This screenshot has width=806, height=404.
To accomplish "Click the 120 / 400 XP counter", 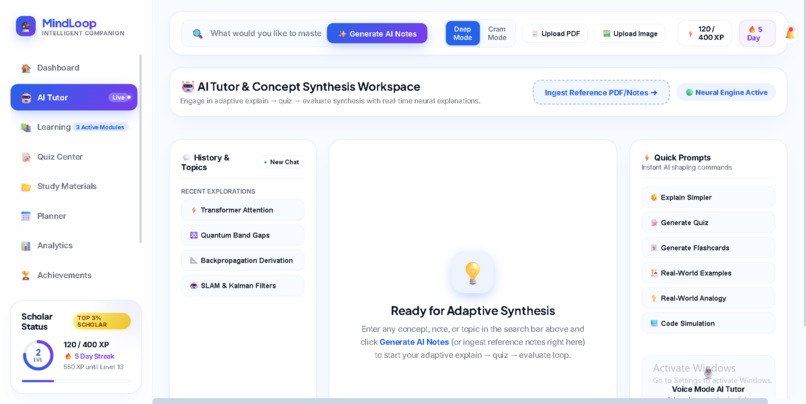I will (x=705, y=33).
